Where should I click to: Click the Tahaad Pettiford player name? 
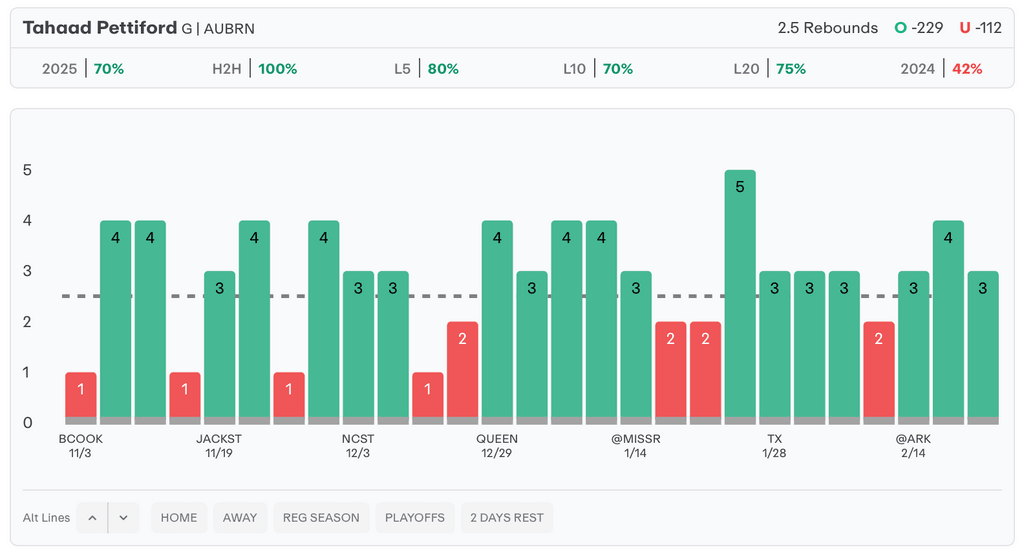(x=100, y=28)
